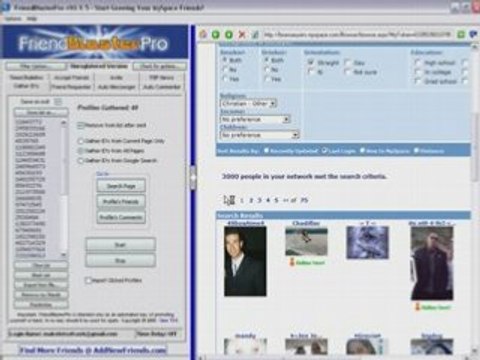Switch to the Auto Messenger tab
480x360 pixels.
(117, 87)
